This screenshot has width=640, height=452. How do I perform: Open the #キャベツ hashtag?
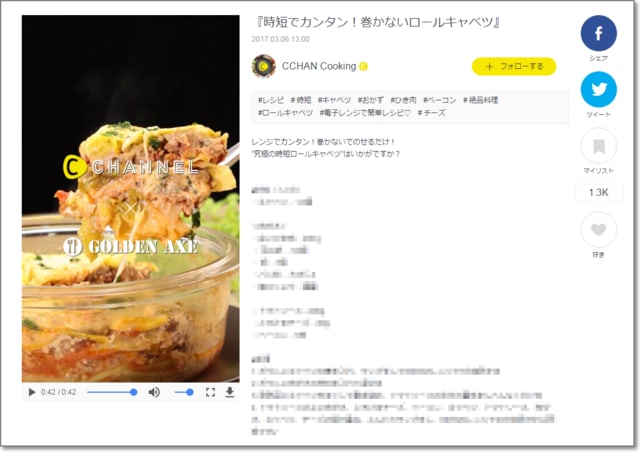click(334, 100)
